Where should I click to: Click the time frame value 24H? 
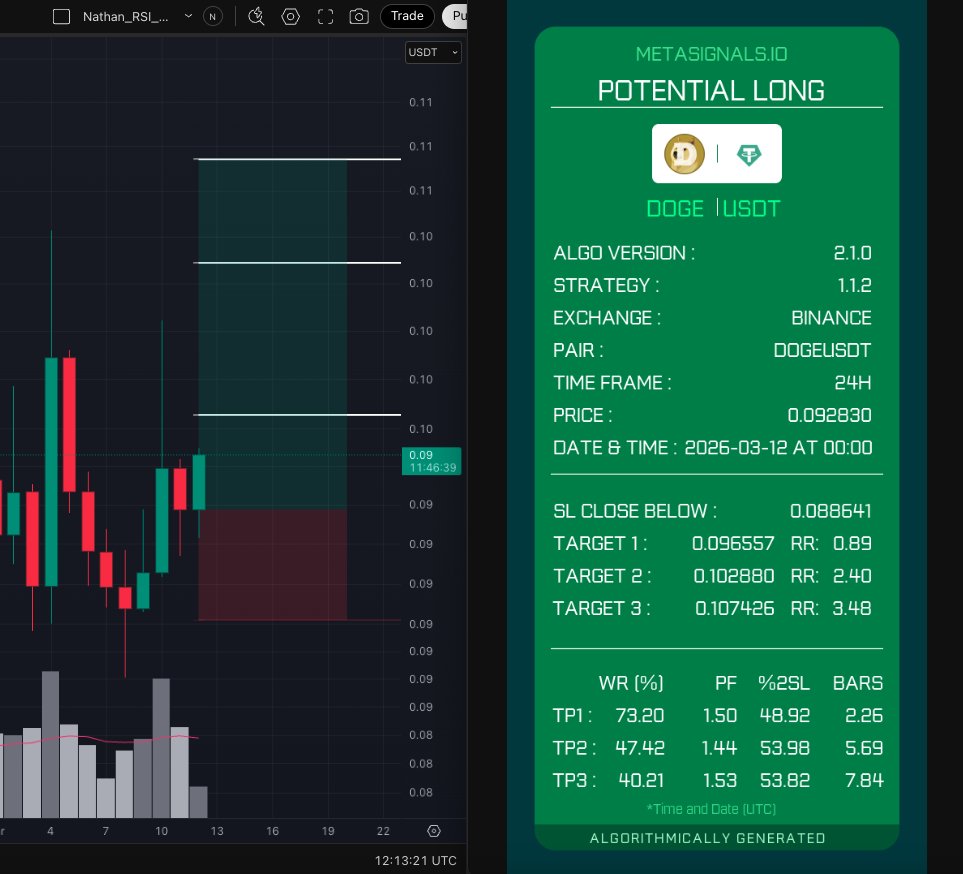(852, 383)
